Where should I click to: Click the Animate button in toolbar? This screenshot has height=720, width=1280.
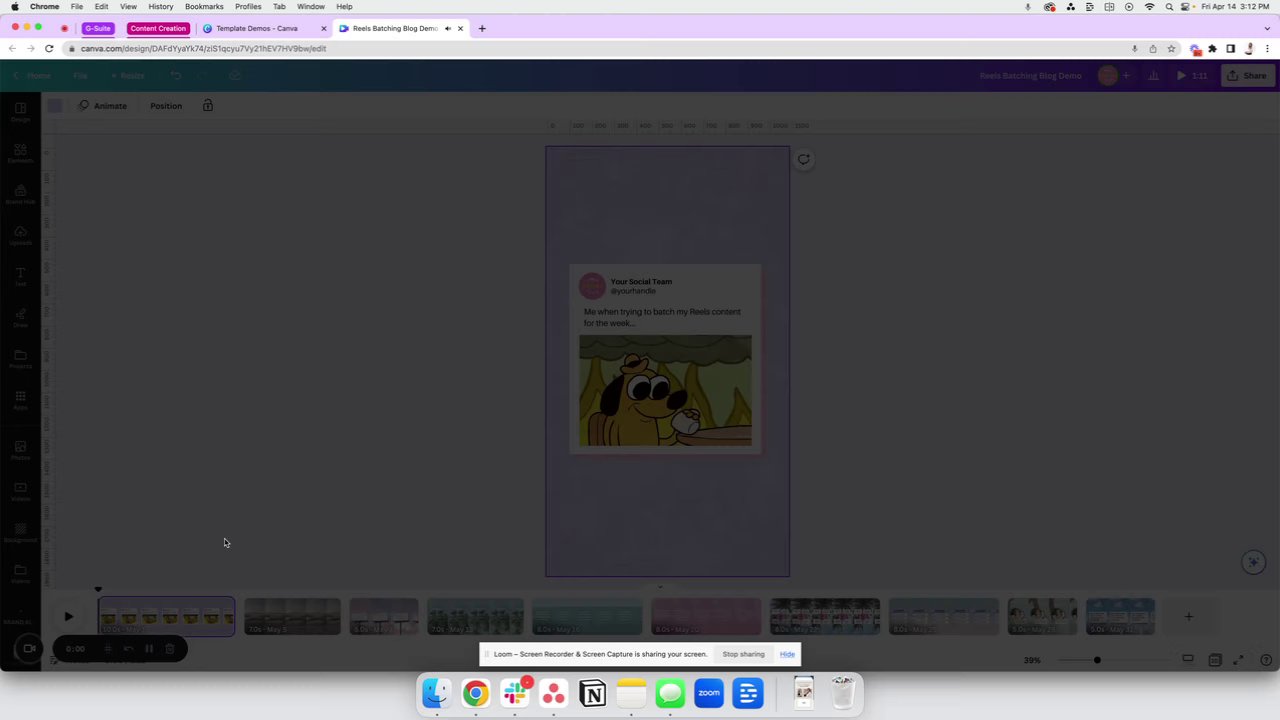click(x=103, y=106)
